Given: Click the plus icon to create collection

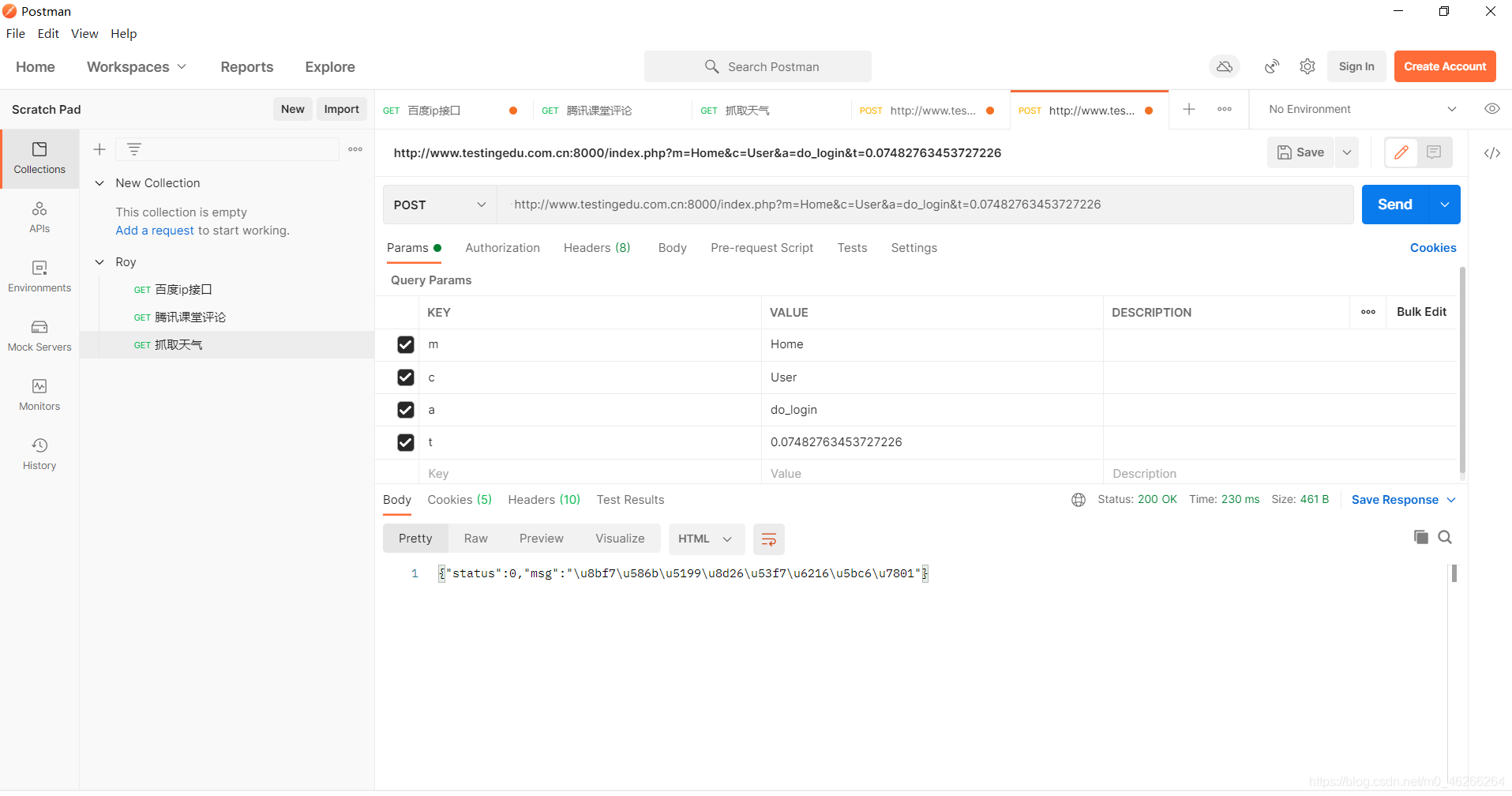Looking at the screenshot, I should [99, 149].
